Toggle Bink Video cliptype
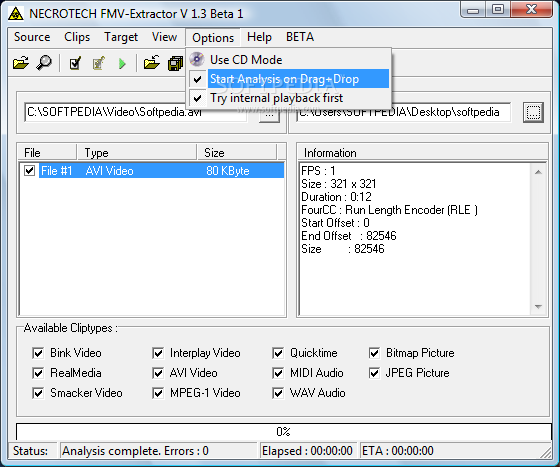The height and width of the screenshot is (467, 560). coord(38,353)
